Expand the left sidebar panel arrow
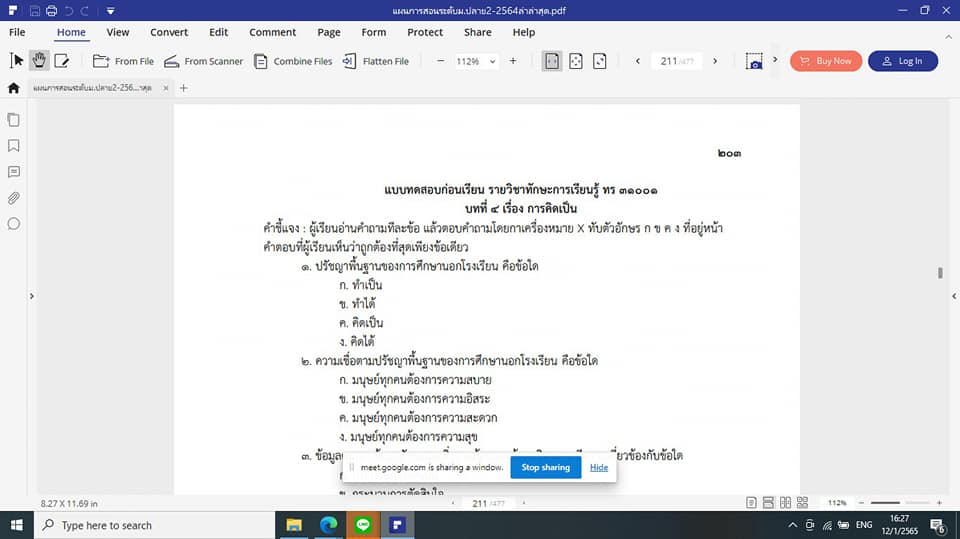960x539 pixels. pos(31,296)
